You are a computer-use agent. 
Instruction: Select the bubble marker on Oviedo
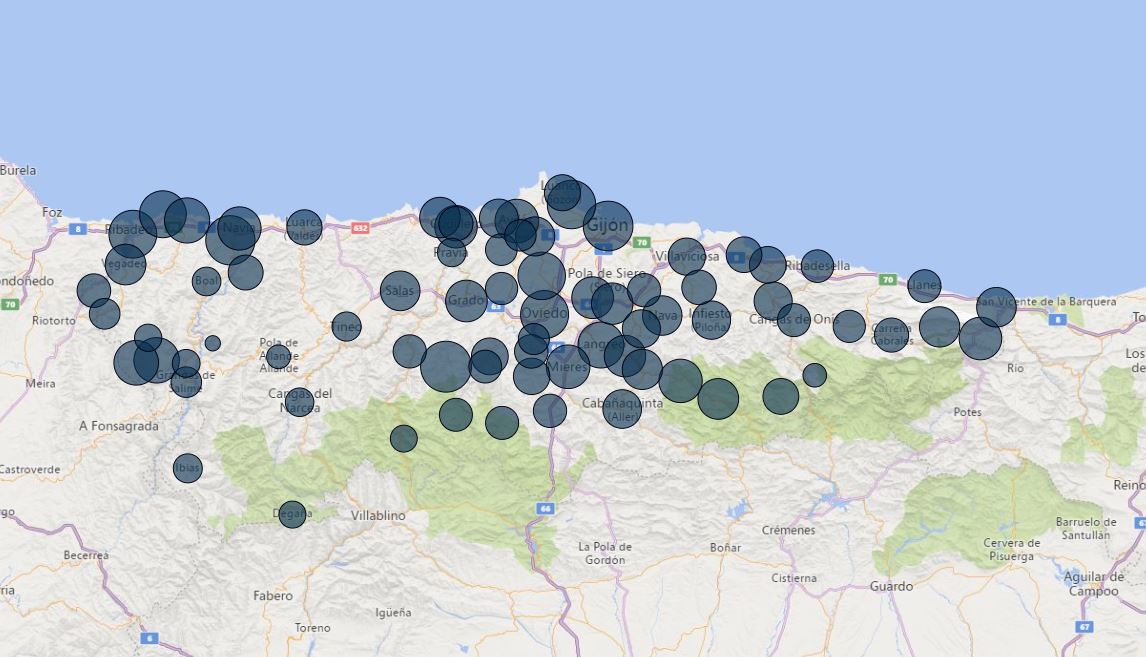544,314
